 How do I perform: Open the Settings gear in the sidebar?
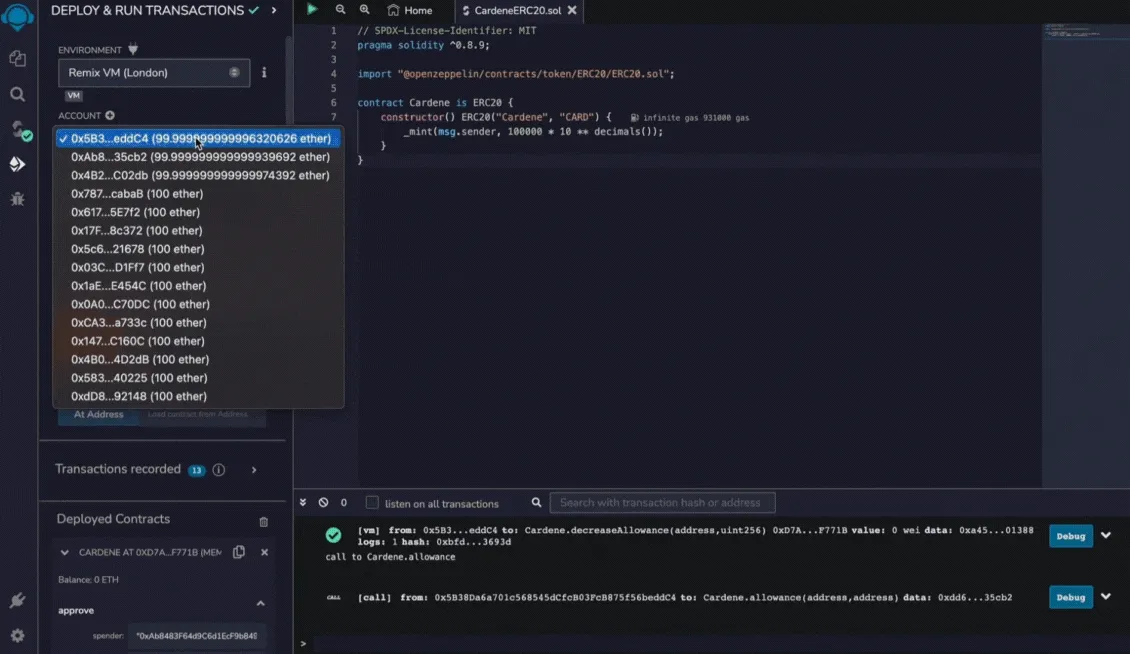coord(17,635)
